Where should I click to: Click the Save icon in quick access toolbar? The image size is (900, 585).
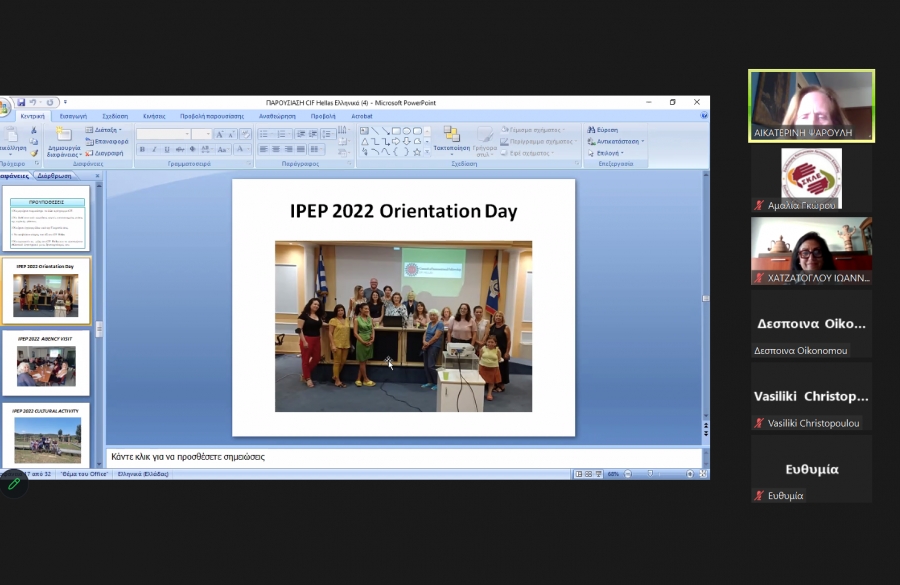[x=21, y=103]
